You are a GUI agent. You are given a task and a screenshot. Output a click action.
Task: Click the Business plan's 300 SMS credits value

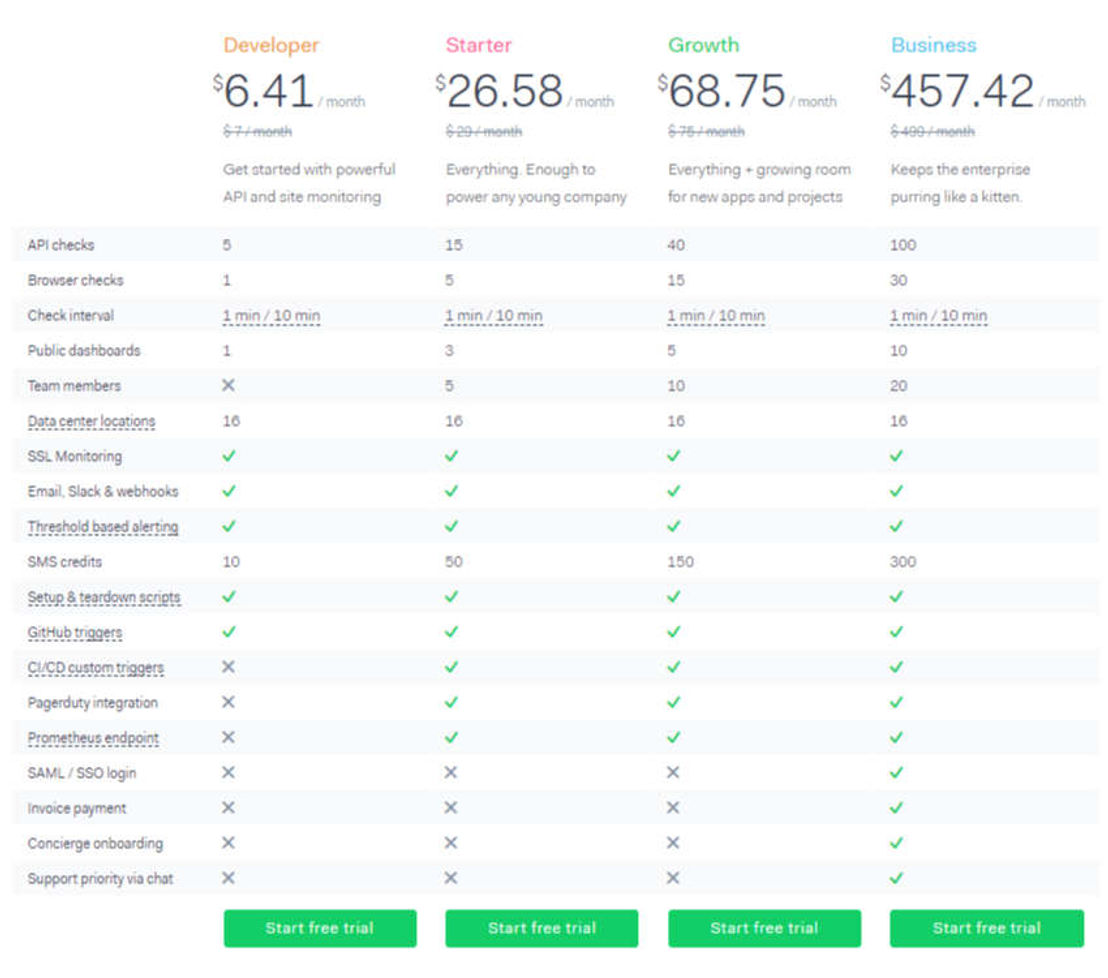click(903, 562)
